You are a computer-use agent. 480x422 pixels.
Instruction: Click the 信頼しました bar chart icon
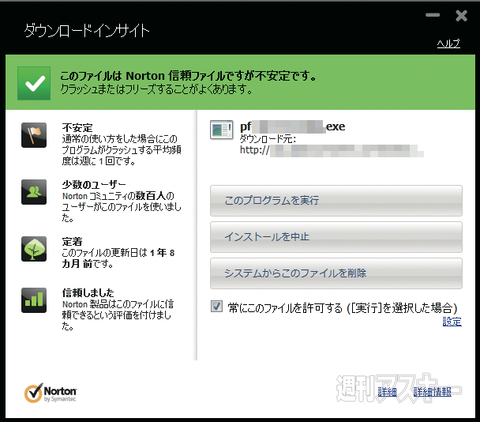[x=34, y=300]
